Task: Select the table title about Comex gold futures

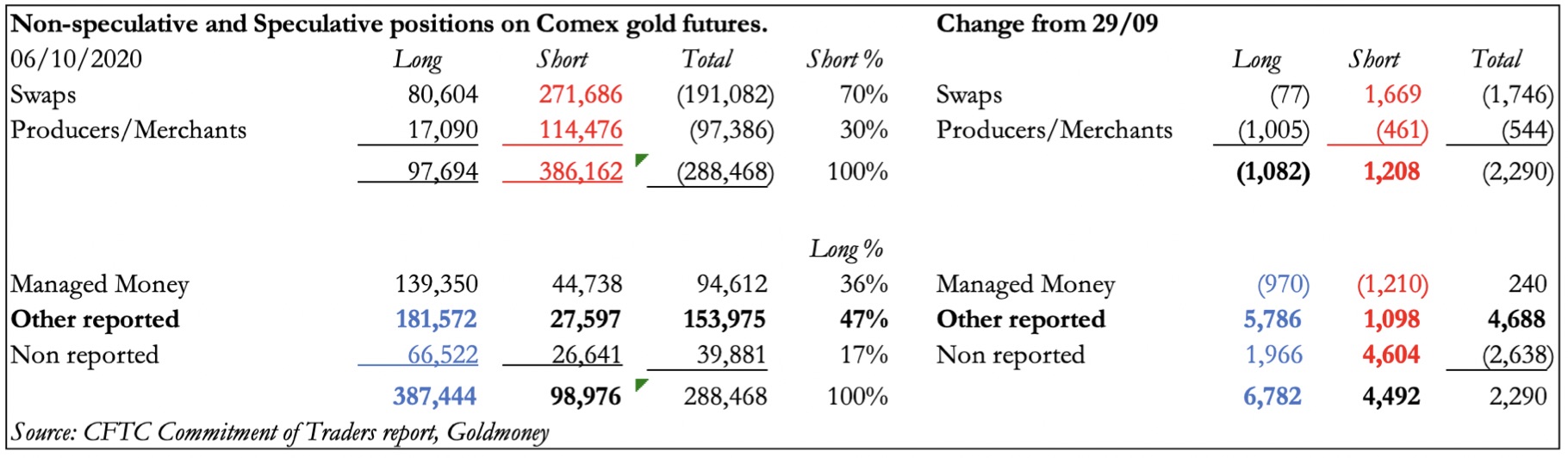Action: tap(389, 23)
